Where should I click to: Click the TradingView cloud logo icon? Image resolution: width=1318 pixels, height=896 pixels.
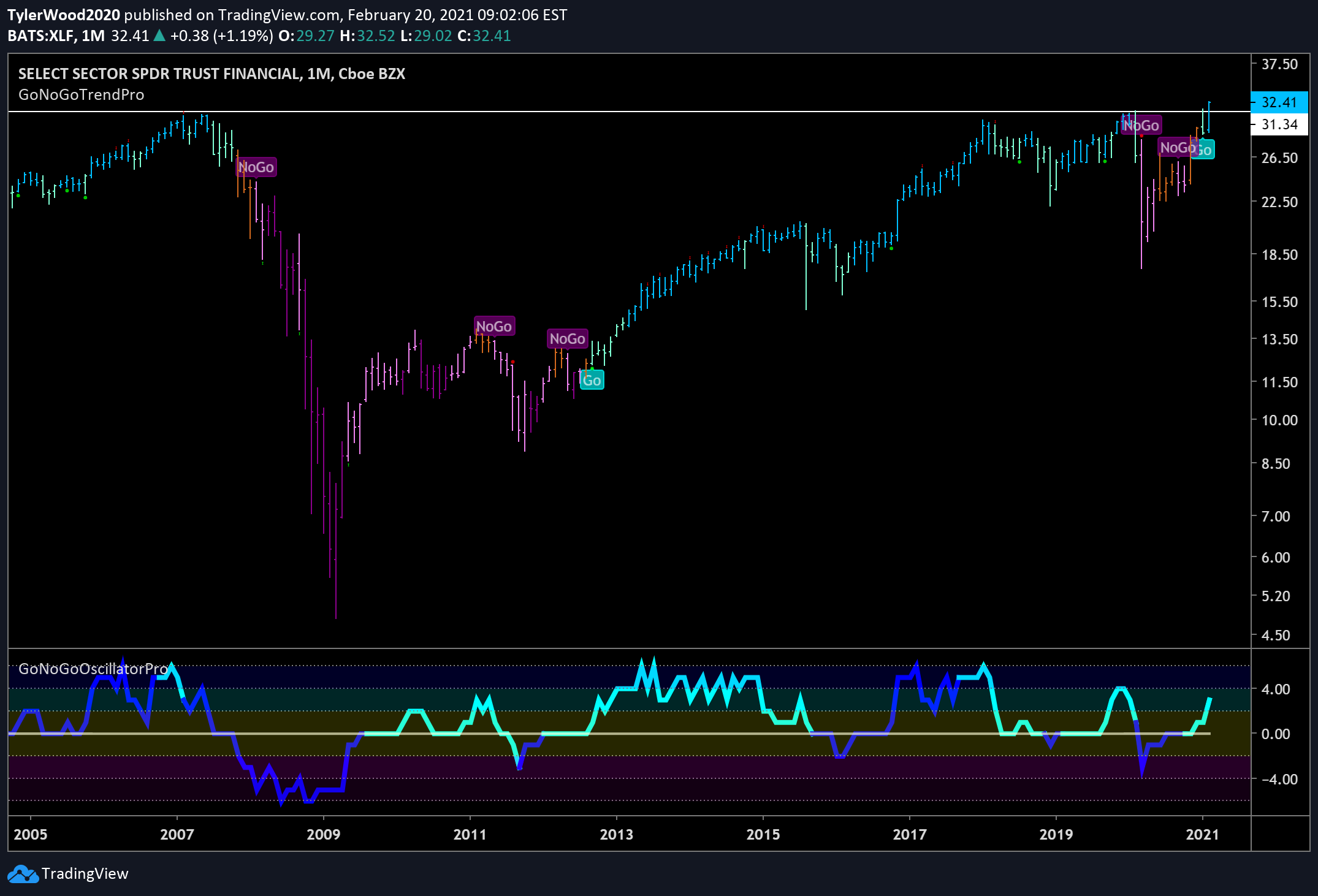(x=23, y=874)
